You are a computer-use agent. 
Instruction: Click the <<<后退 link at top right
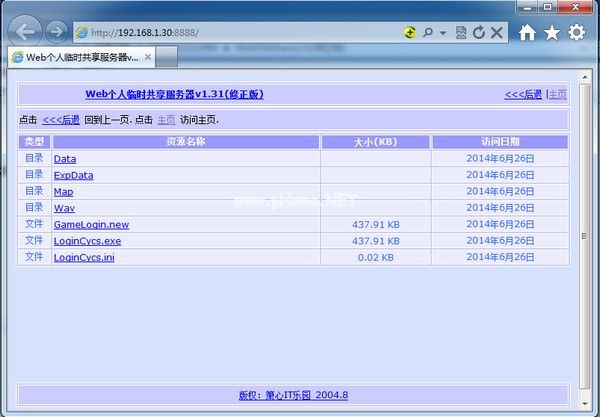pos(523,94)
